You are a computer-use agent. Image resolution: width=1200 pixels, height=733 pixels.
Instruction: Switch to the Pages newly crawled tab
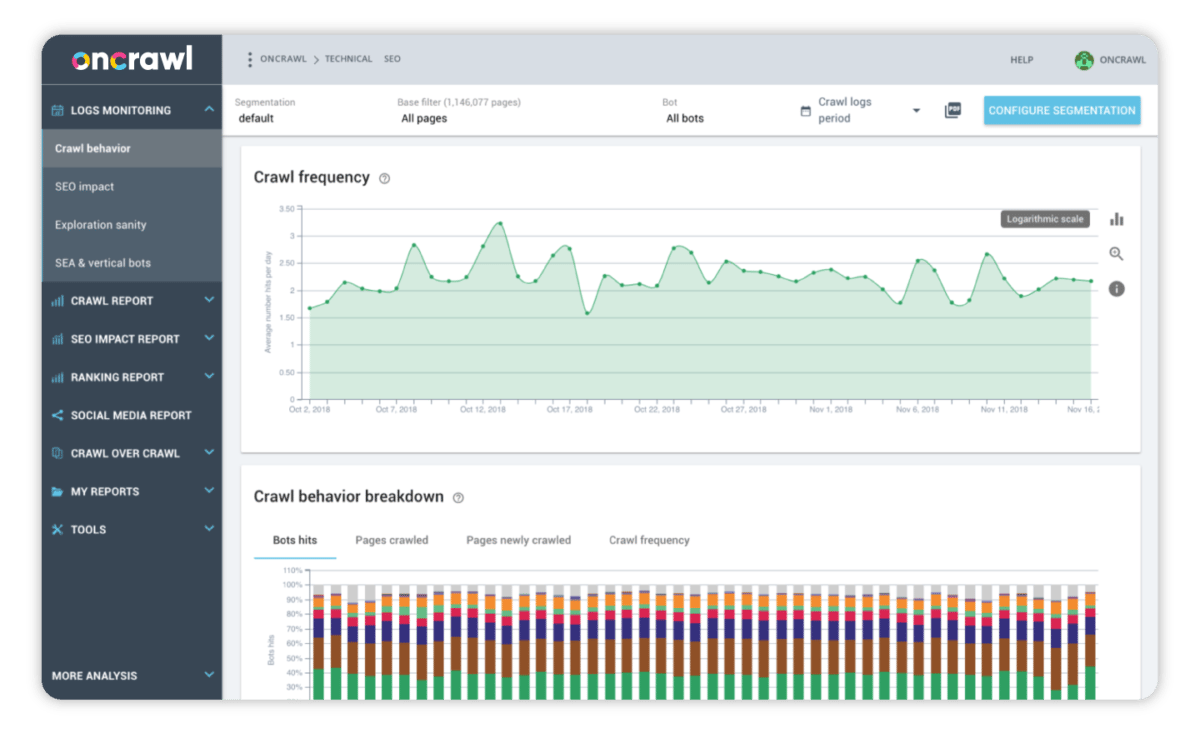coord(518,540)
